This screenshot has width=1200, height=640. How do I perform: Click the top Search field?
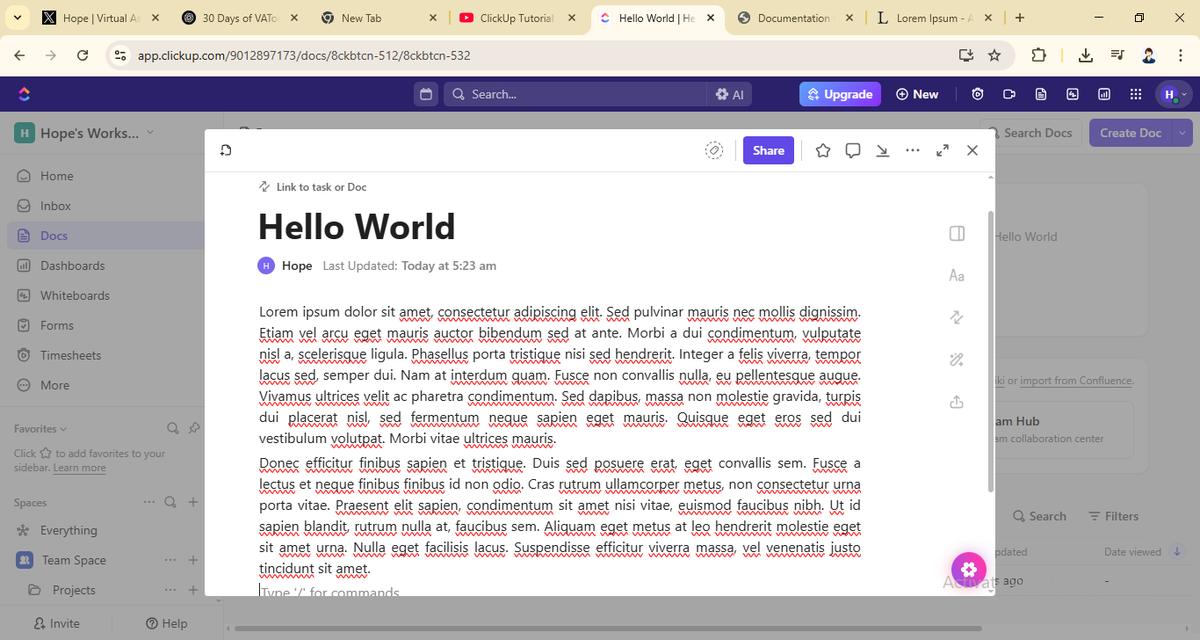coord(574,94)
